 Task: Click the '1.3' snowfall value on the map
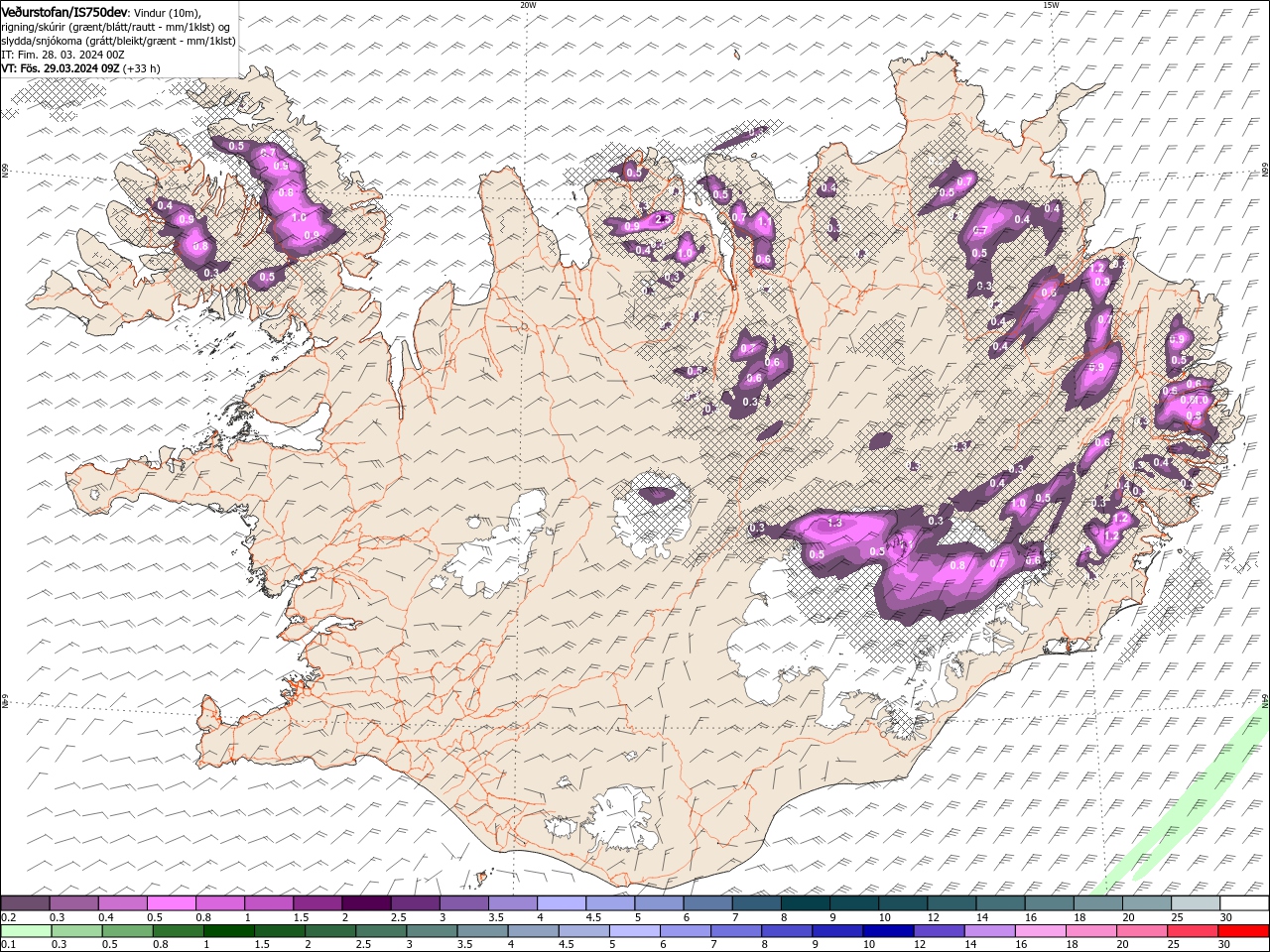coord(834,523)
